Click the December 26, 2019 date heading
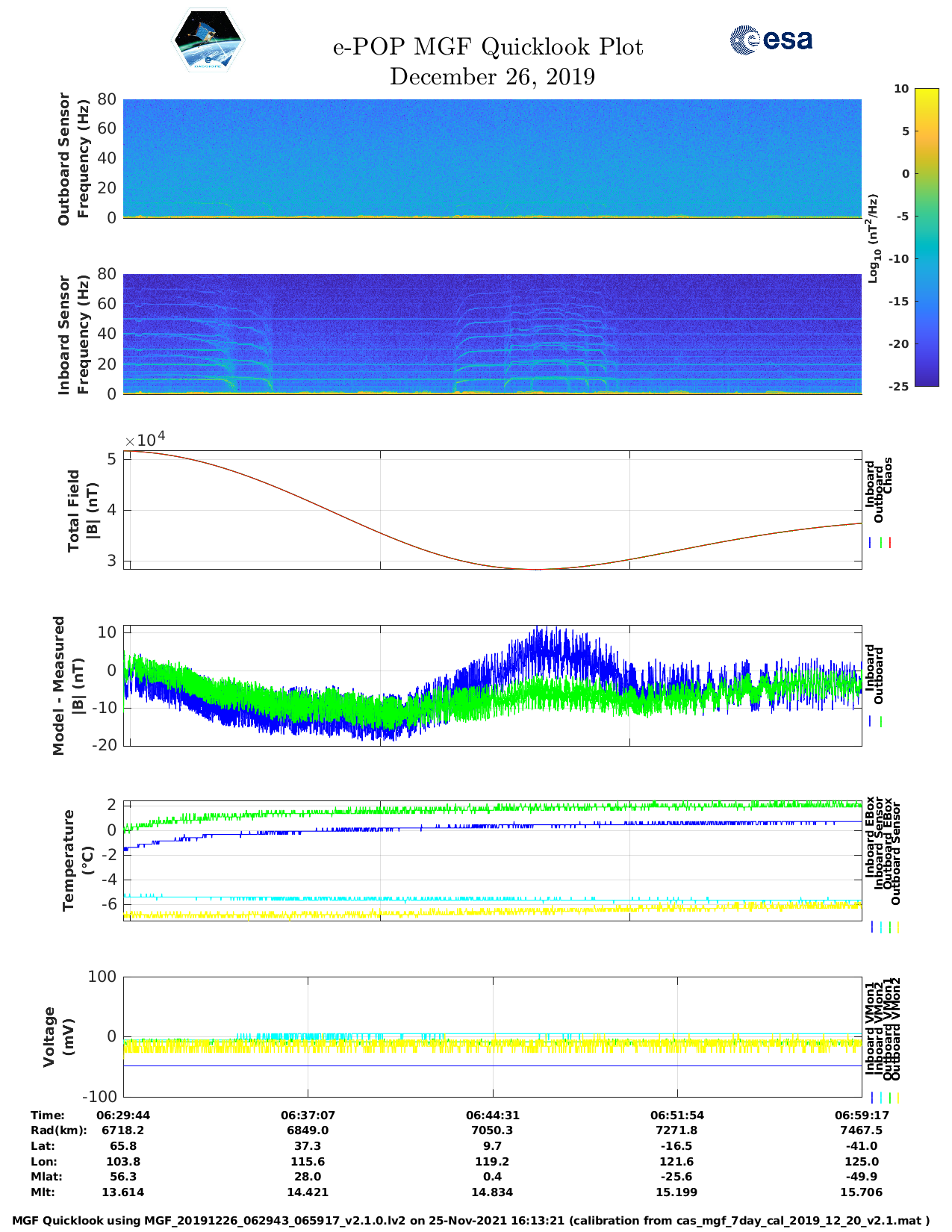The height and width of the screenshot is (1232, 952). (492, 77)
